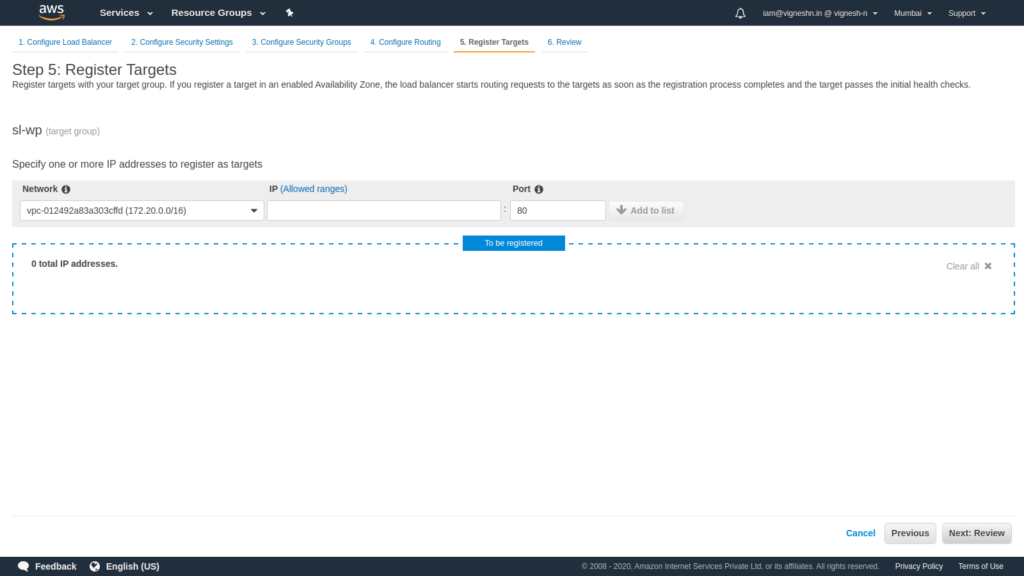Click the Allowed ranges link
The width and height of the screenshot is (1024, 576).
pyautogui.click(x=313, y=189)
